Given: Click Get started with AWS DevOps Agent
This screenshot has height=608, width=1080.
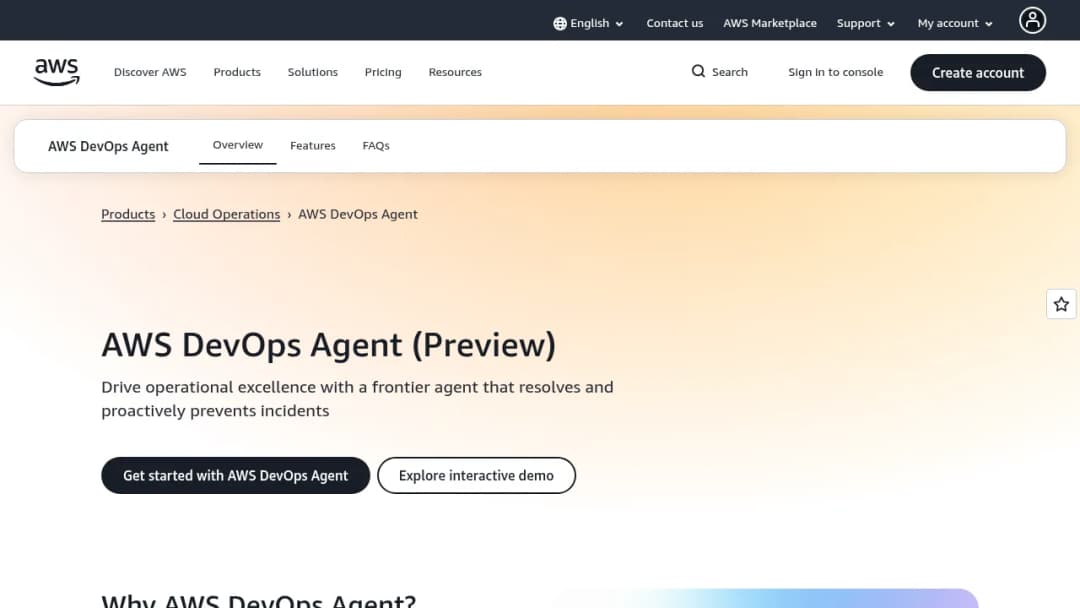Looking at the screenshot, I should click(x=236, y=476).
